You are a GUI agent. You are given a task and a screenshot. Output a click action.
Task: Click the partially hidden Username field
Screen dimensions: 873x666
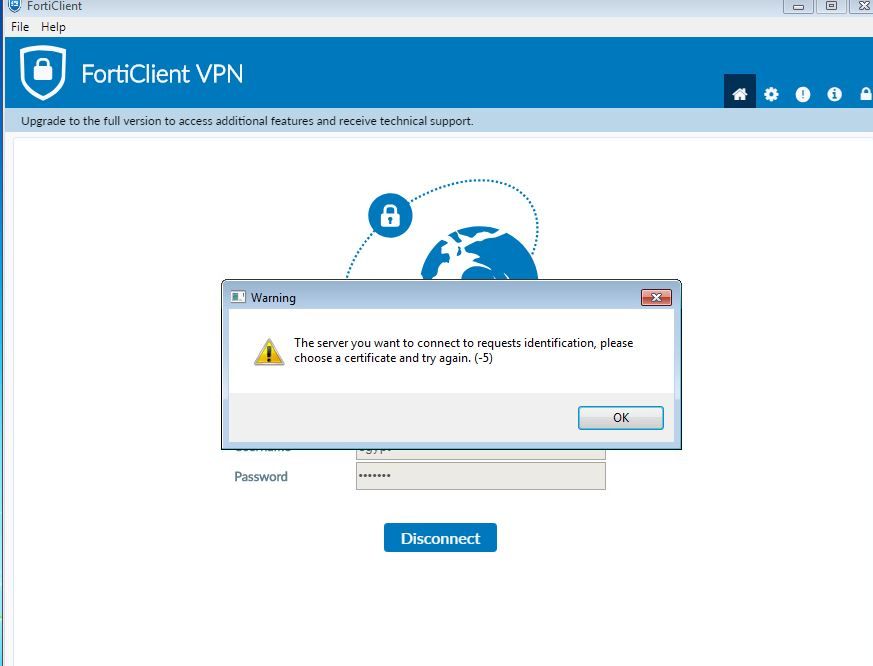click(481, 454)
